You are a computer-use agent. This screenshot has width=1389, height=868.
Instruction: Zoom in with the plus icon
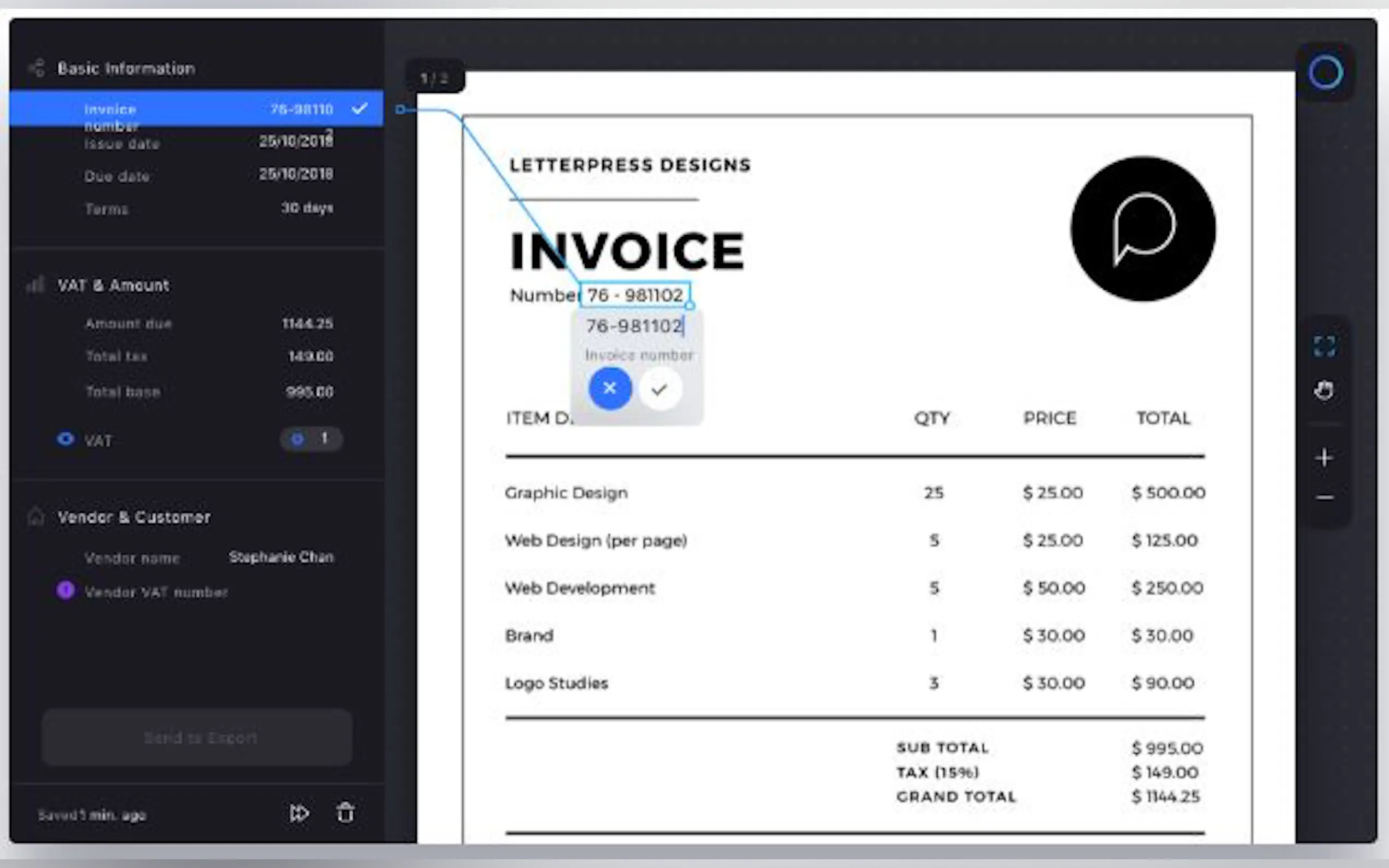pyautogui.click(x=1324, y=458)
